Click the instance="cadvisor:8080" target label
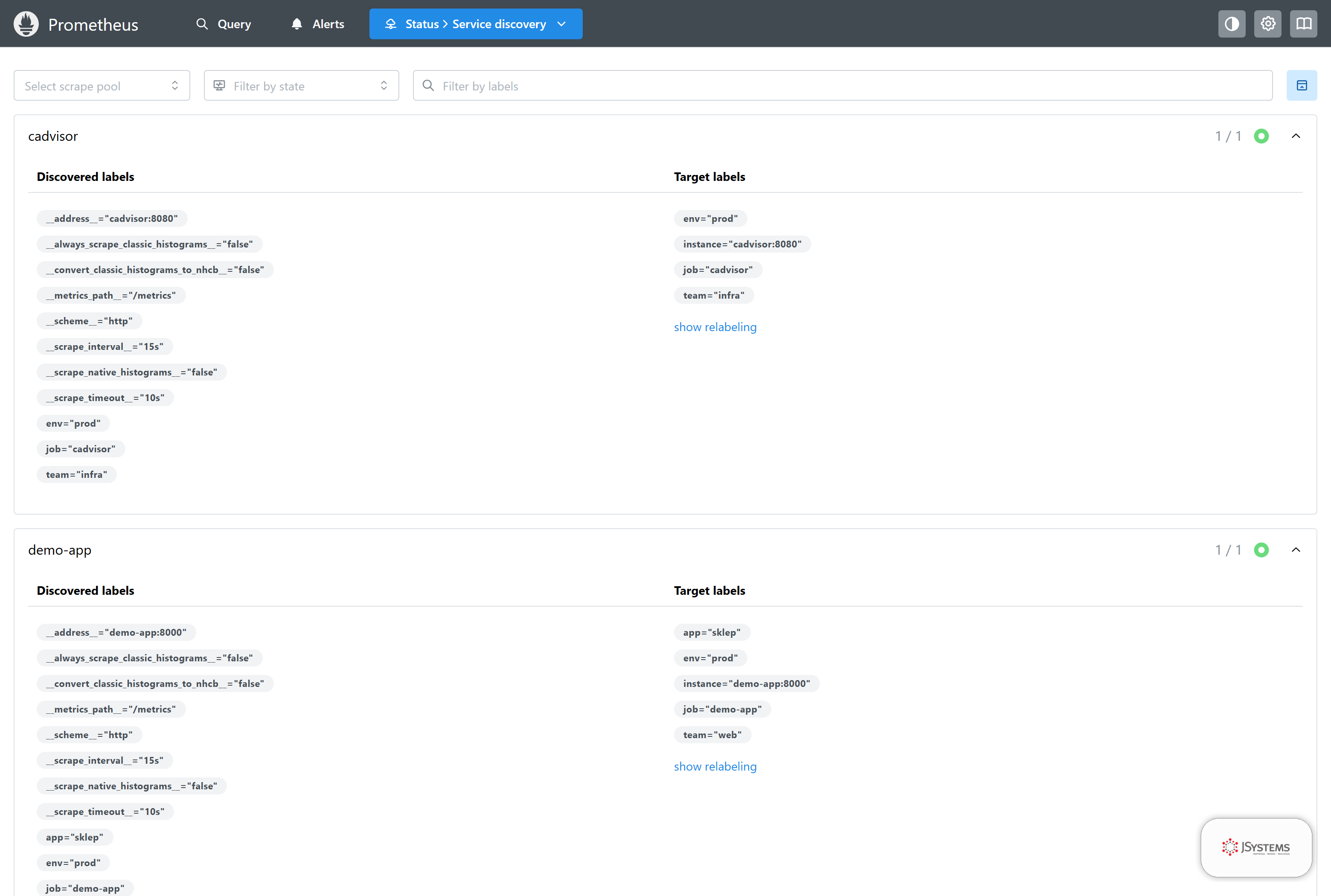This screenshot has width=1331, height=896. (x=743, y=244)
